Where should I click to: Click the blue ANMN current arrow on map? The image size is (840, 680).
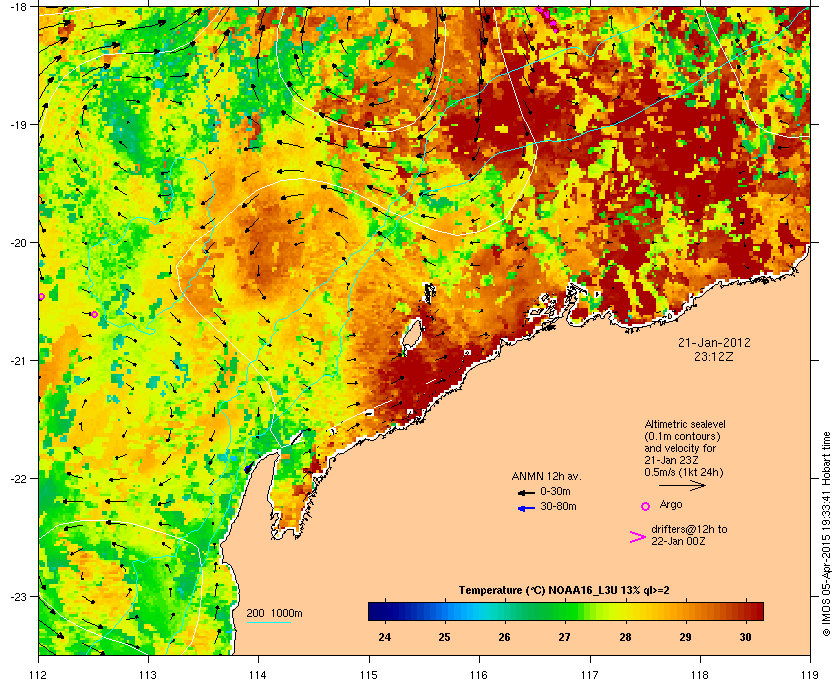(x=248, y=468)
